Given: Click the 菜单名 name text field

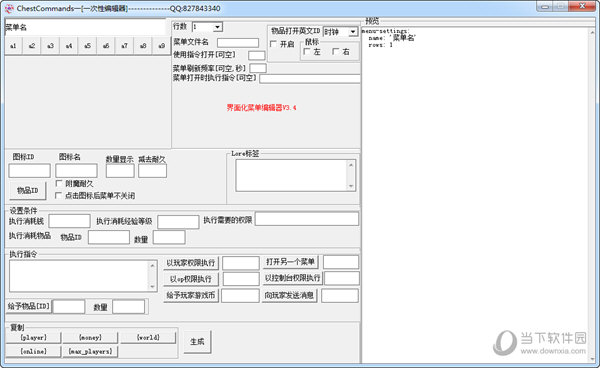Looking at the screenshot, I should pos(85,27).
